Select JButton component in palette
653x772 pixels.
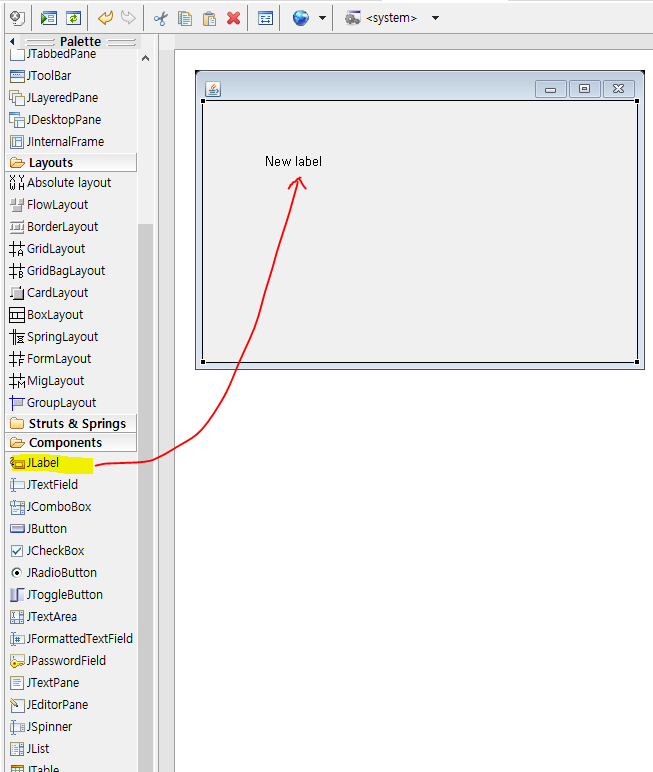tap(39, 529)
